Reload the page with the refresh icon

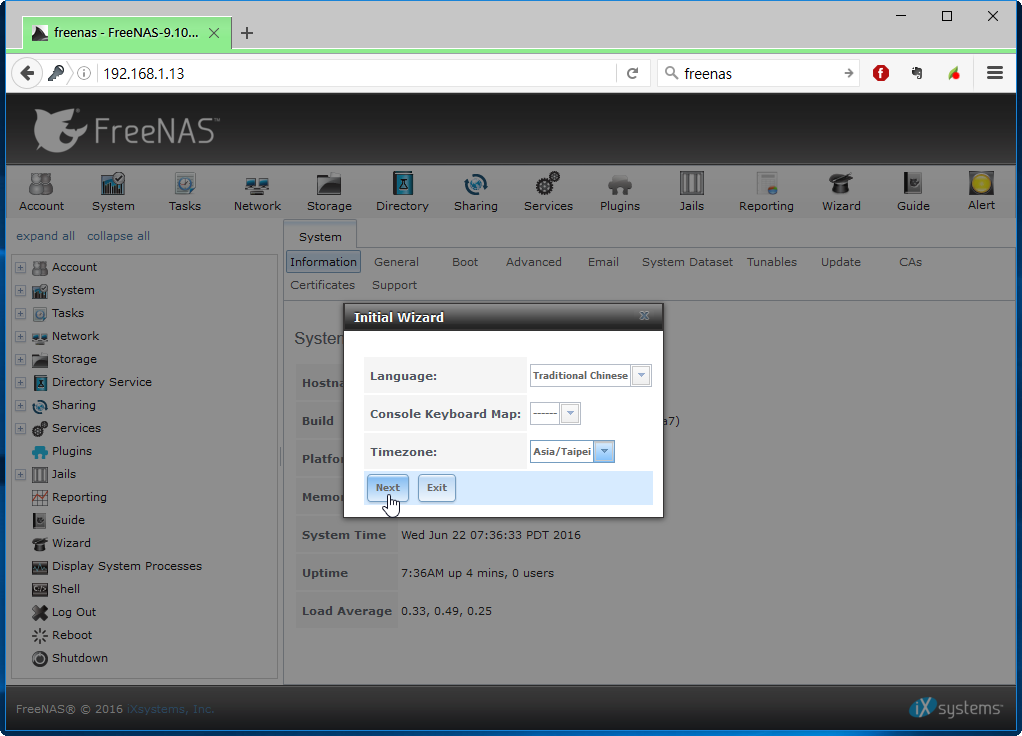(x=632, y=73)
